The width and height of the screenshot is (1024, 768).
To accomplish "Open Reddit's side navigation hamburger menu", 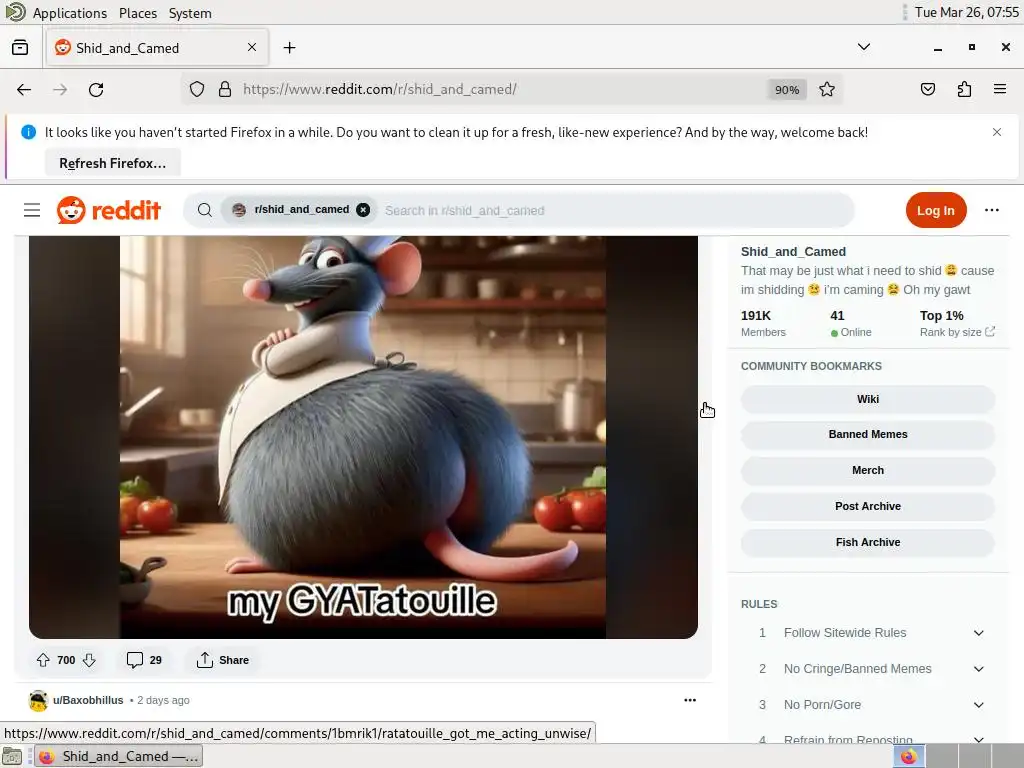I will [32, 210].
